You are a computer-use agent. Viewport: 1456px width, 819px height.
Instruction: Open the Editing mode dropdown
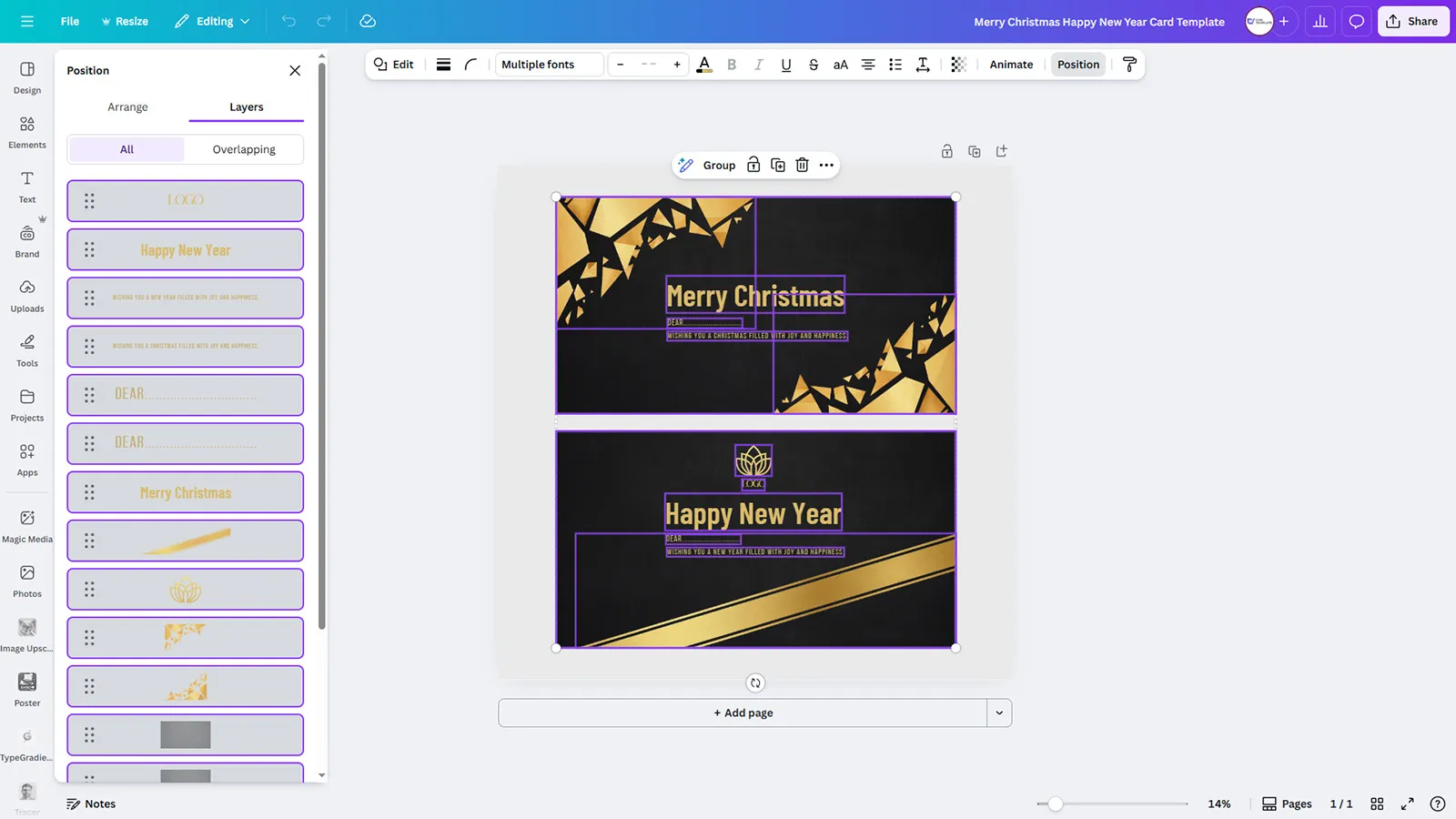coord(211,20)
